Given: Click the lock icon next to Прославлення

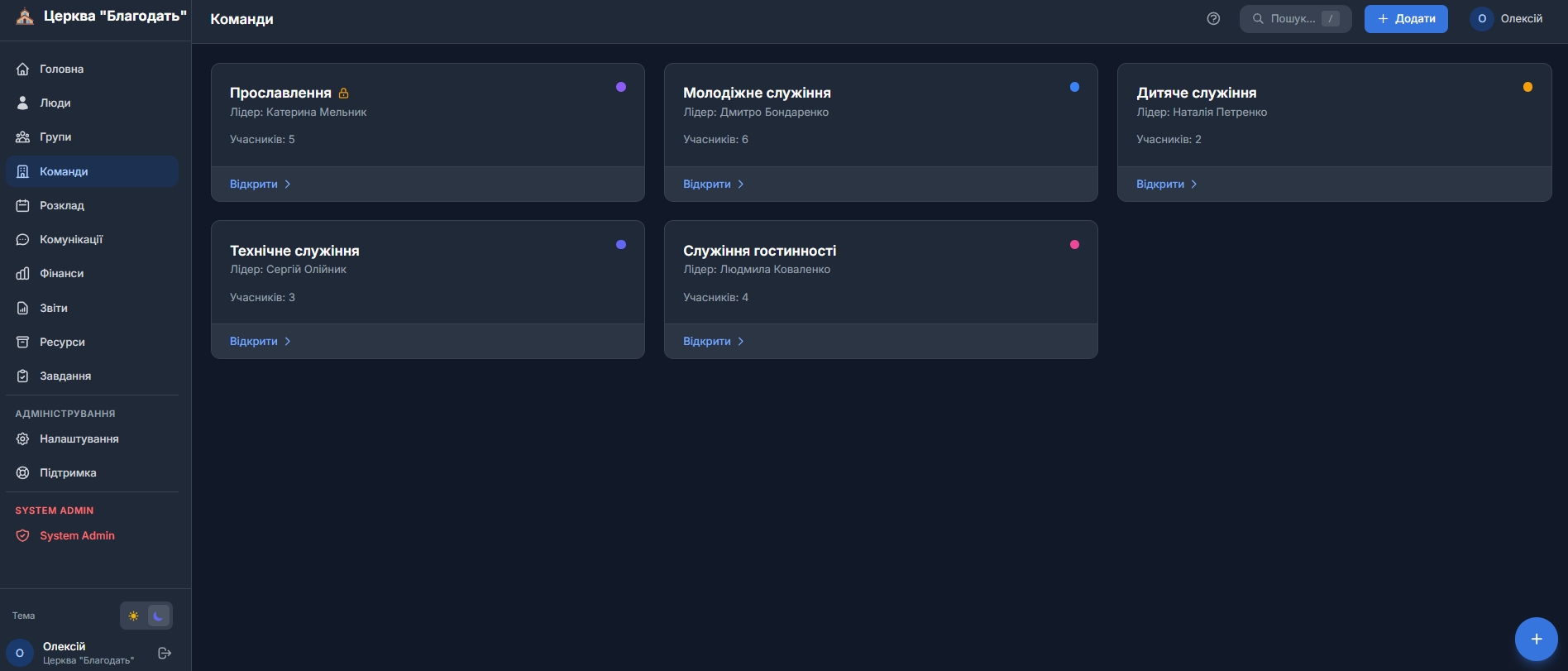Looking at the screenshot, I should 344,93.
